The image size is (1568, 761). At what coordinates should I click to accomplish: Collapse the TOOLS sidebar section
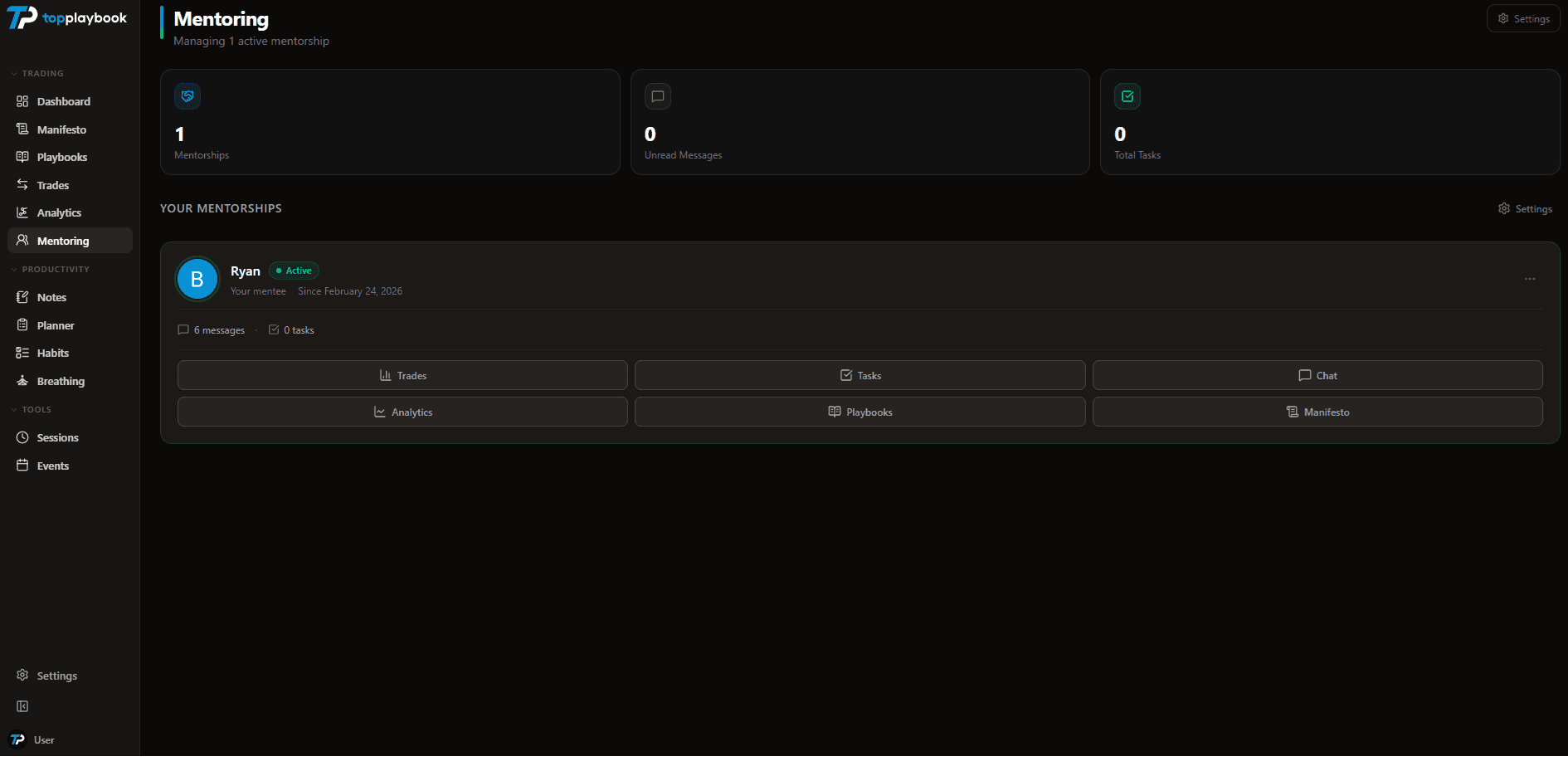tap(34, 409)
